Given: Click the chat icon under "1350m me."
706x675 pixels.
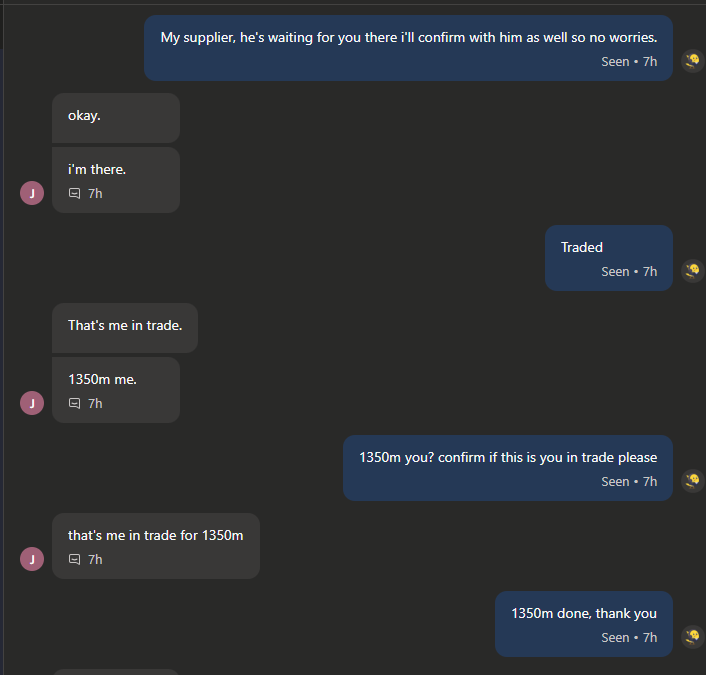Looking at the screenshot, I should (x=74, y=403).
